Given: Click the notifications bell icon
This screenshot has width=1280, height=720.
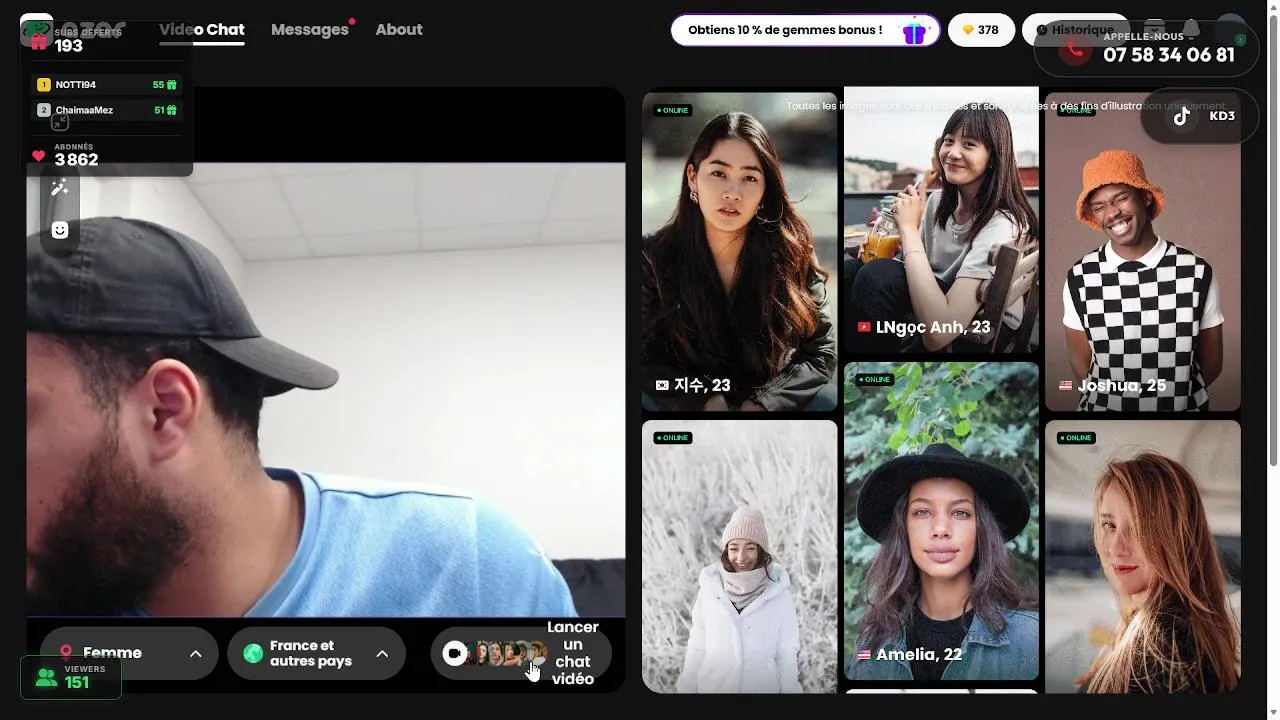Looking at the screenshot, I should [1191, 29].
